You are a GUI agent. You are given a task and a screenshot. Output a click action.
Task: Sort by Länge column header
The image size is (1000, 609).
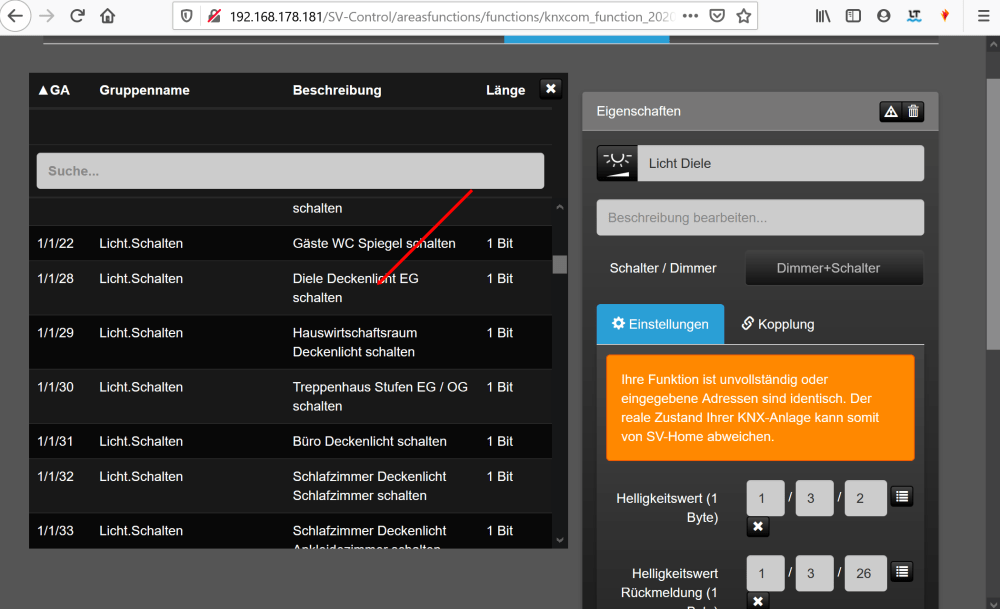tap(506, 91)
